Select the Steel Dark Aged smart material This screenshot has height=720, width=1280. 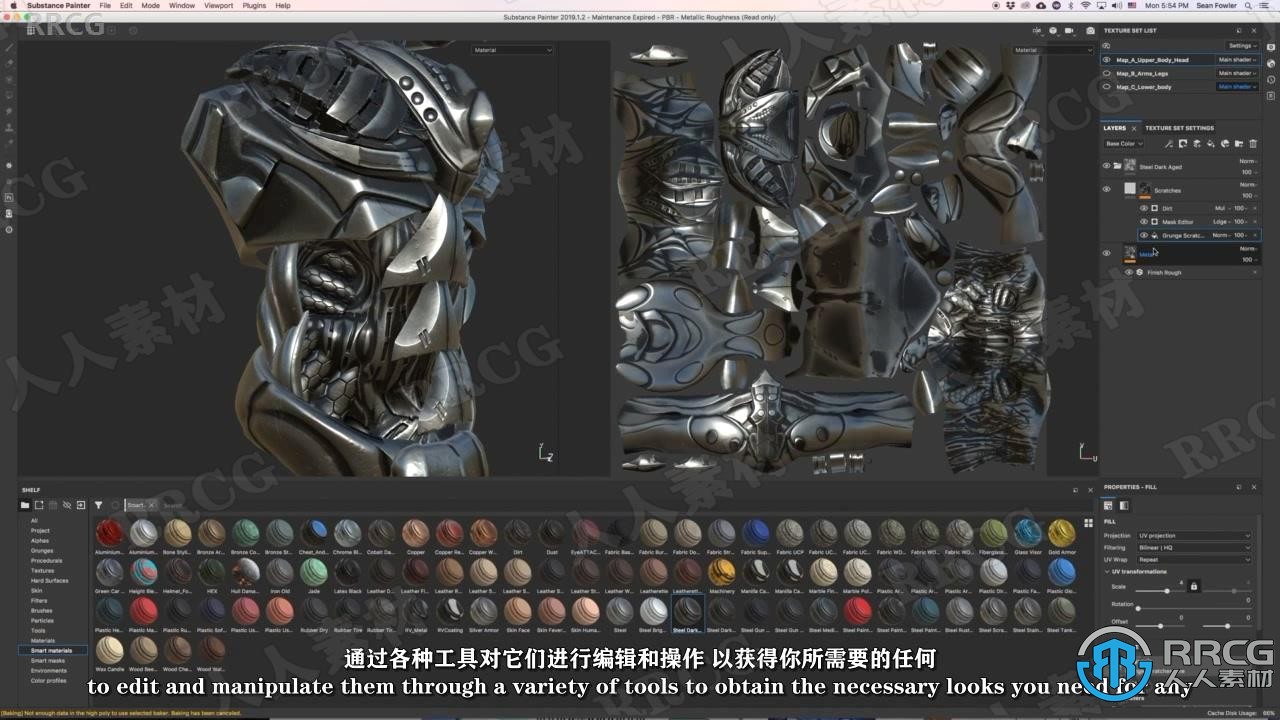click(x=687, y=612)
